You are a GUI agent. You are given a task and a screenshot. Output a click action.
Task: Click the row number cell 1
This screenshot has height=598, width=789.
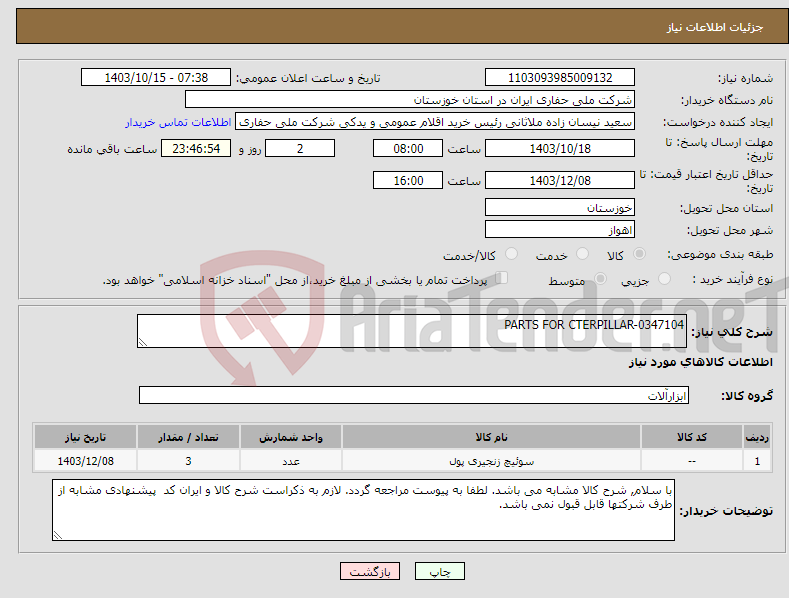757,461
